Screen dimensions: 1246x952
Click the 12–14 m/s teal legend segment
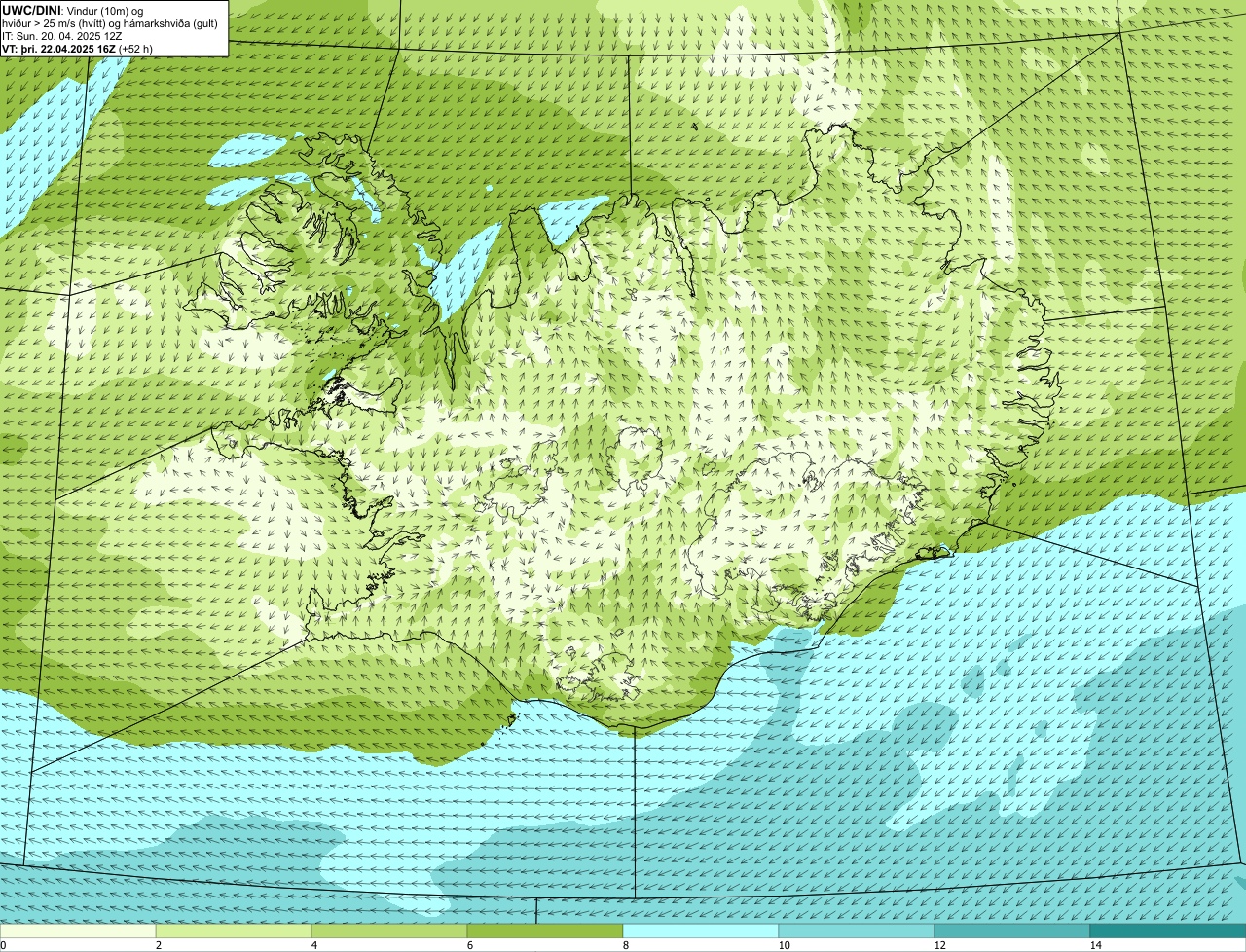tap(1012, 932)
